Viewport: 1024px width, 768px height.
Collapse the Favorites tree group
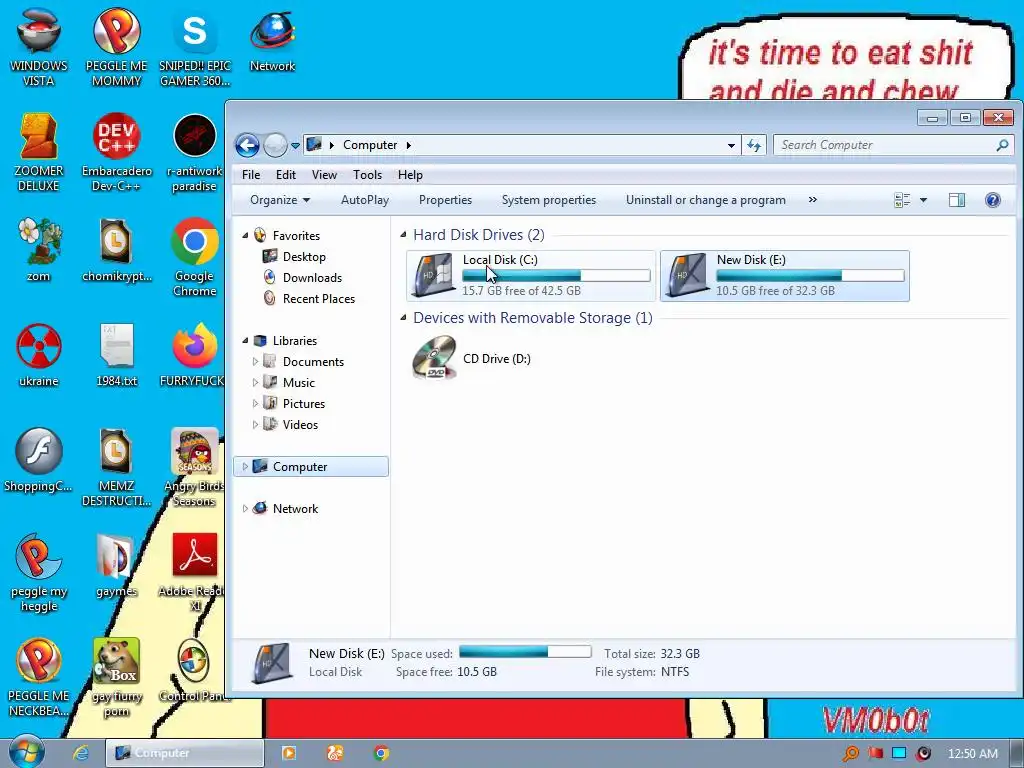coord(246,235)
